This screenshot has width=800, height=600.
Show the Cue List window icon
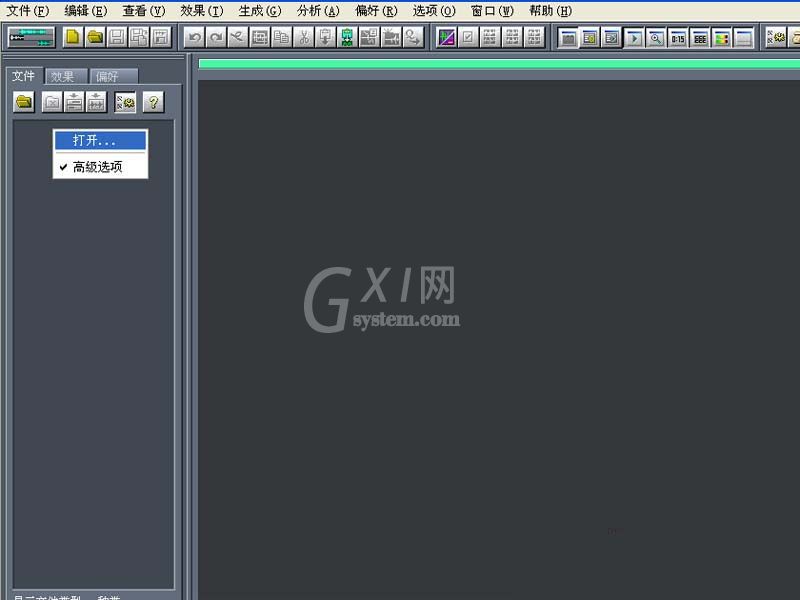click(x=590, y=38)
